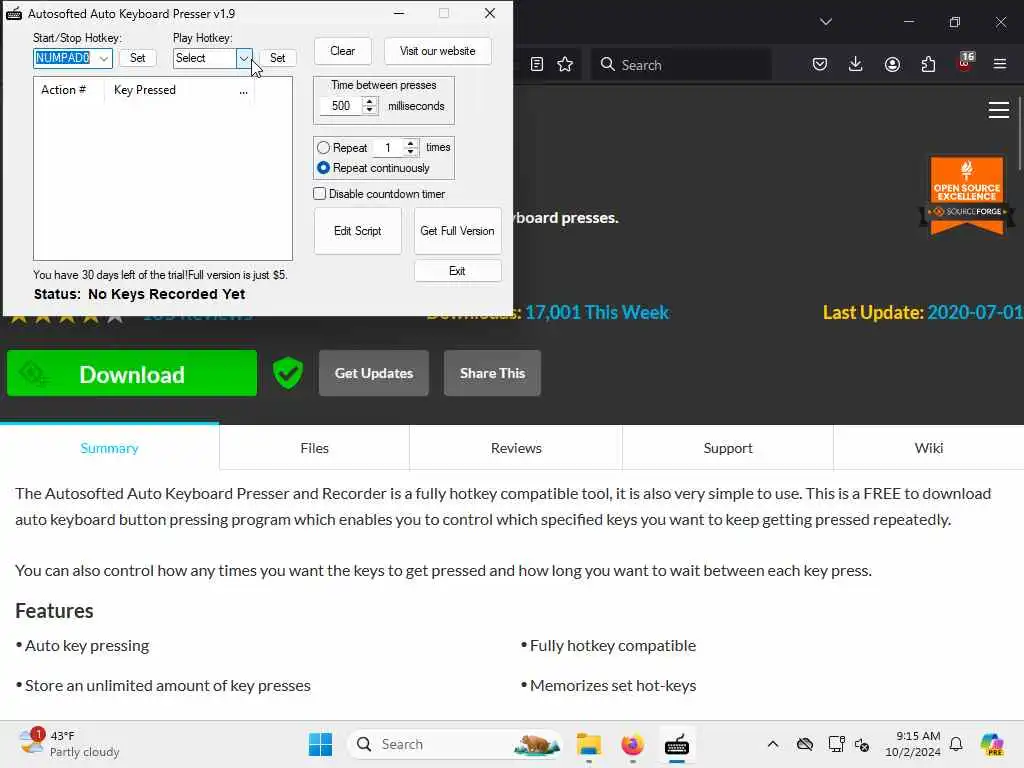The width and height of the screenshot is (1024, 768).
Task: Decrease repeat times spinner down arrow
Action: [x=411, y=152]
